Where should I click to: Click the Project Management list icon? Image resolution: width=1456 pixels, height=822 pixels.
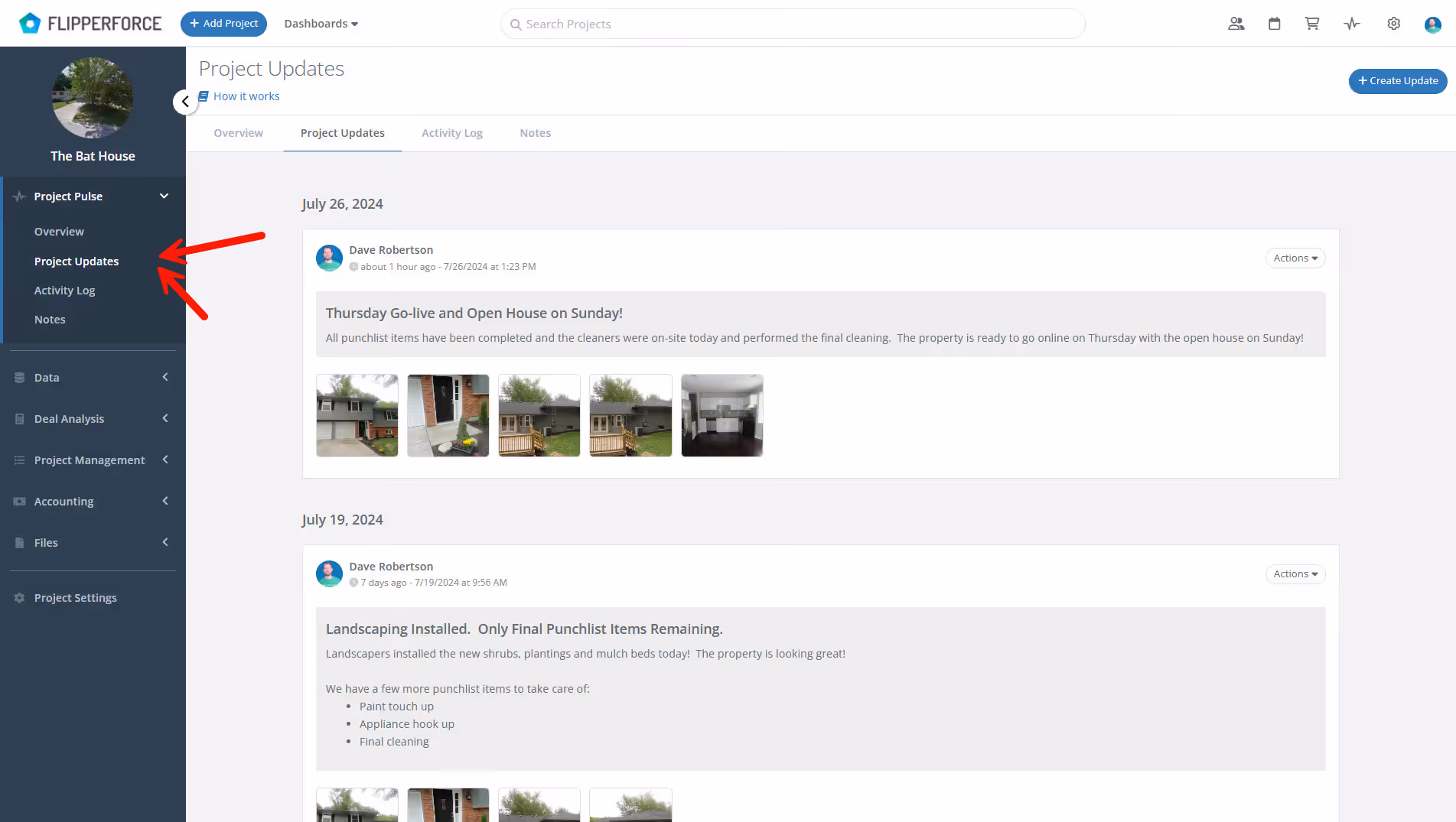pos(20,460)
